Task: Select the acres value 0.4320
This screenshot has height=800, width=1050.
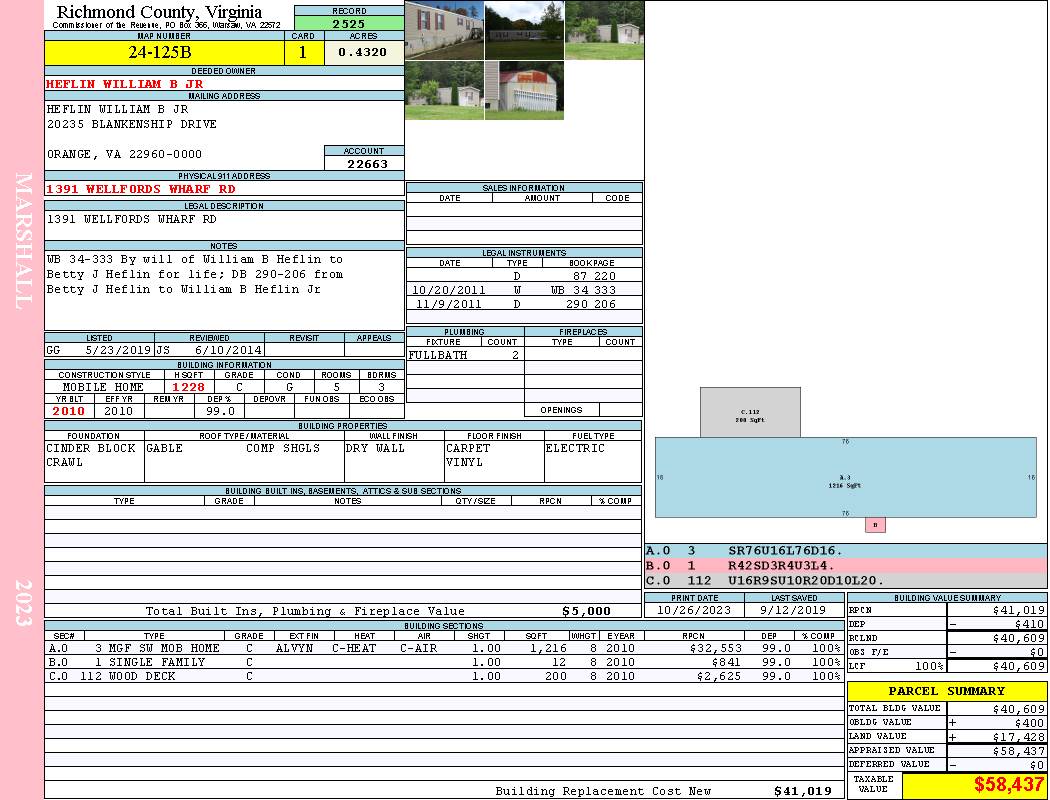Action: point(362,52)
